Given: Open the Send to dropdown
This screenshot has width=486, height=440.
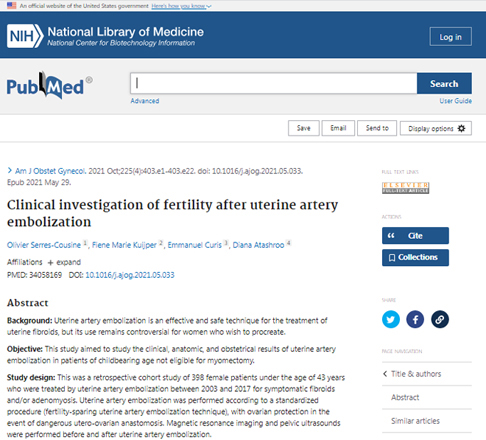Looking at the screenshot, I should pos(377,128).
